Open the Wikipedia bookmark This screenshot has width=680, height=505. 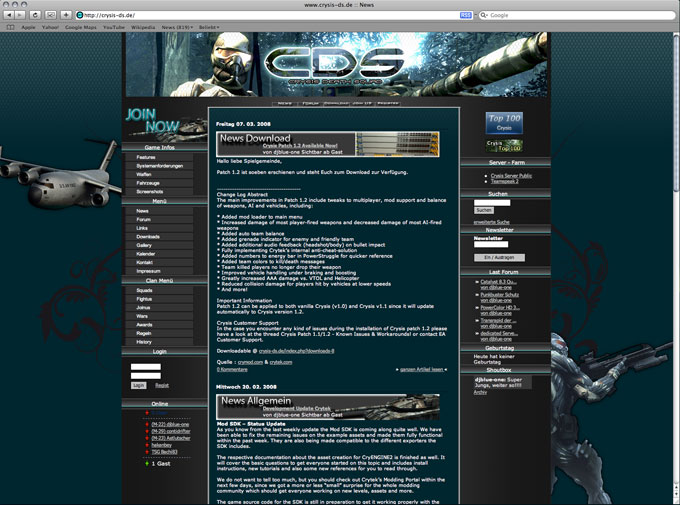tap(143, 27)
